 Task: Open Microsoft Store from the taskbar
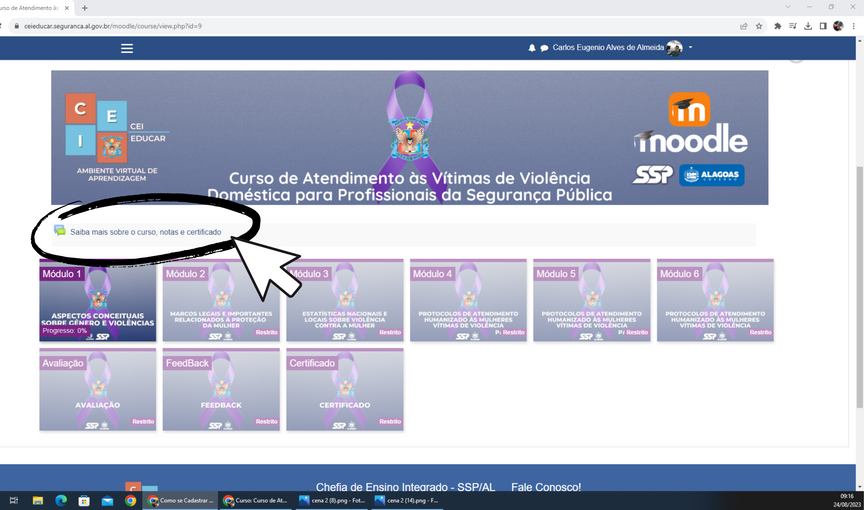click(x=84, y=500)
